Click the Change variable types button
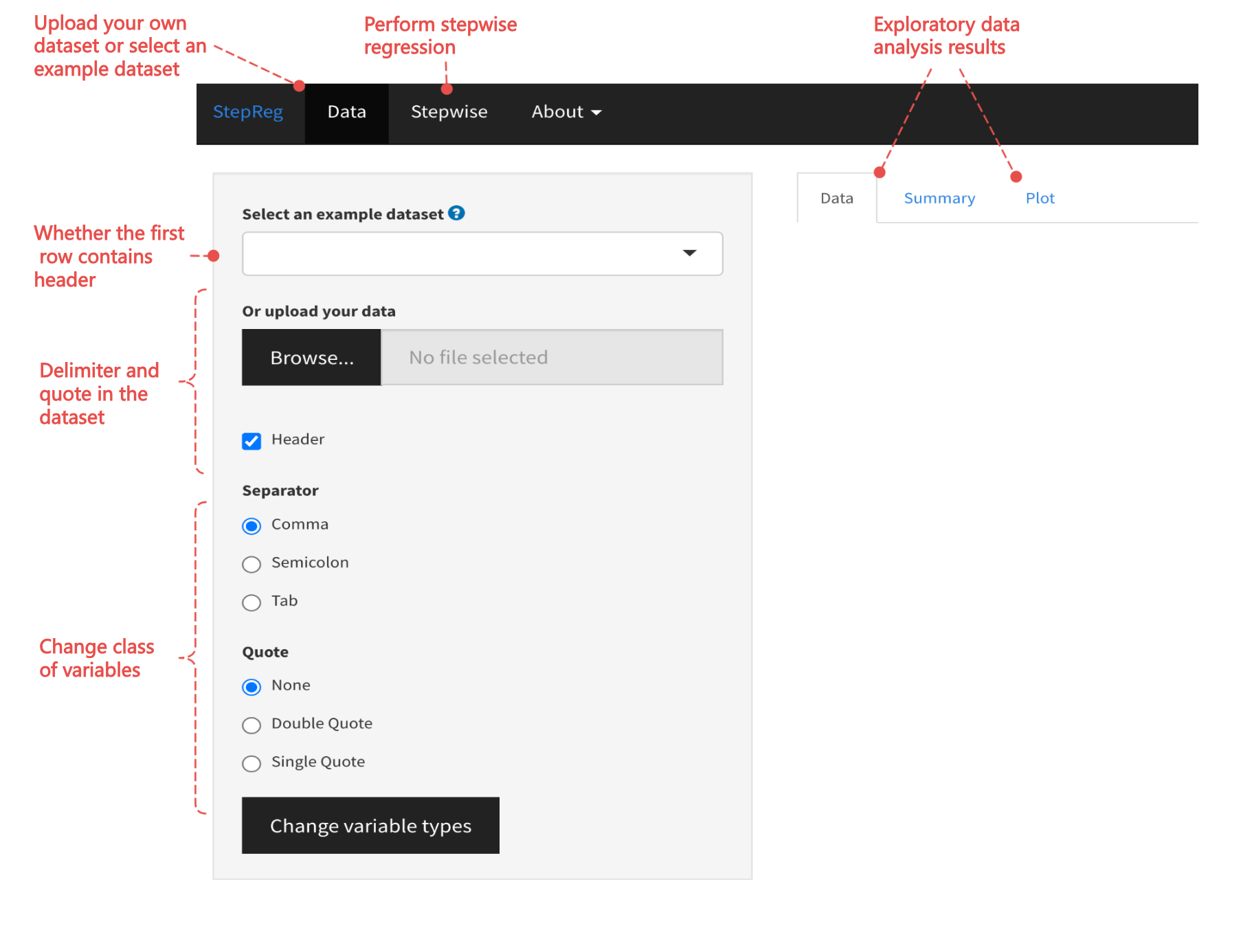1252x952 pixels. (370, 826)
